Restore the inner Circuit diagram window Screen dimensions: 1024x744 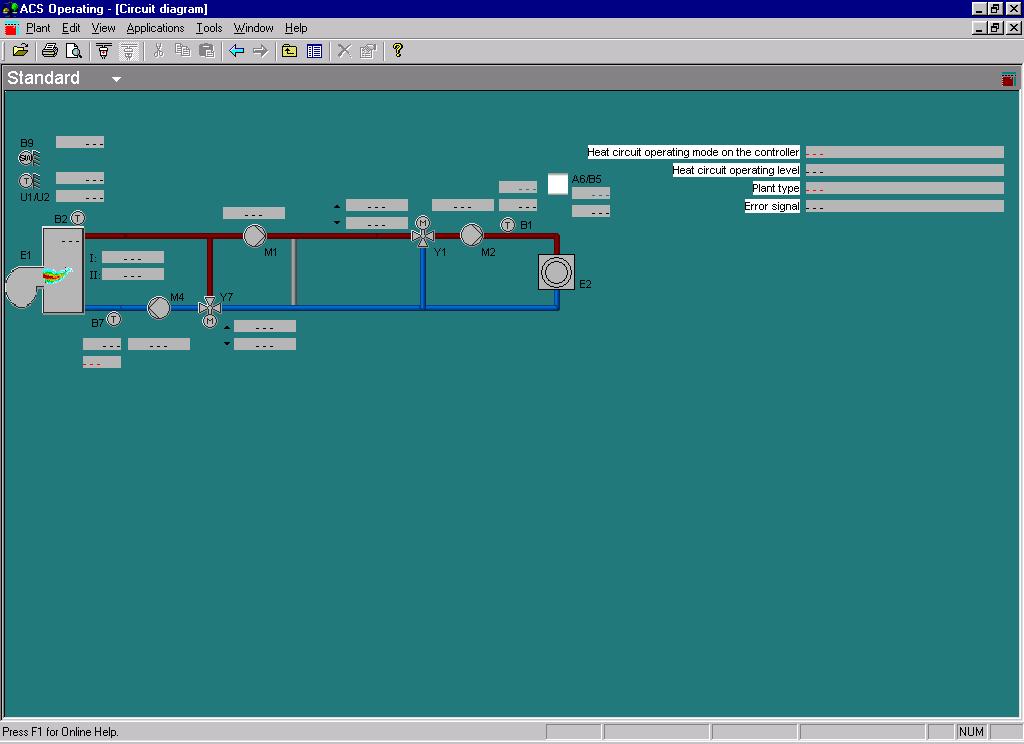pos(995,28)
